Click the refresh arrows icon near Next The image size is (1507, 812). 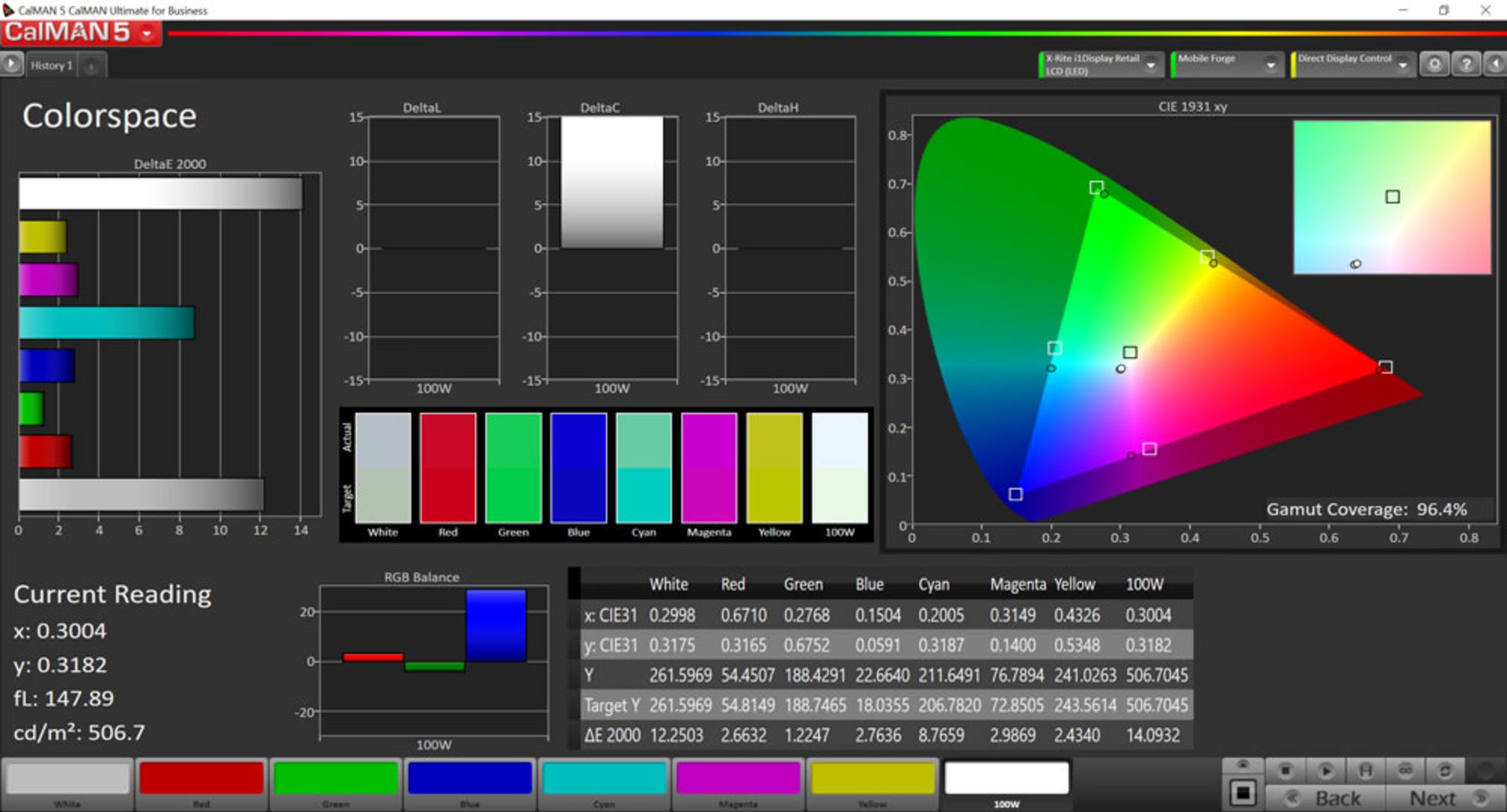tap(1444, 770)
